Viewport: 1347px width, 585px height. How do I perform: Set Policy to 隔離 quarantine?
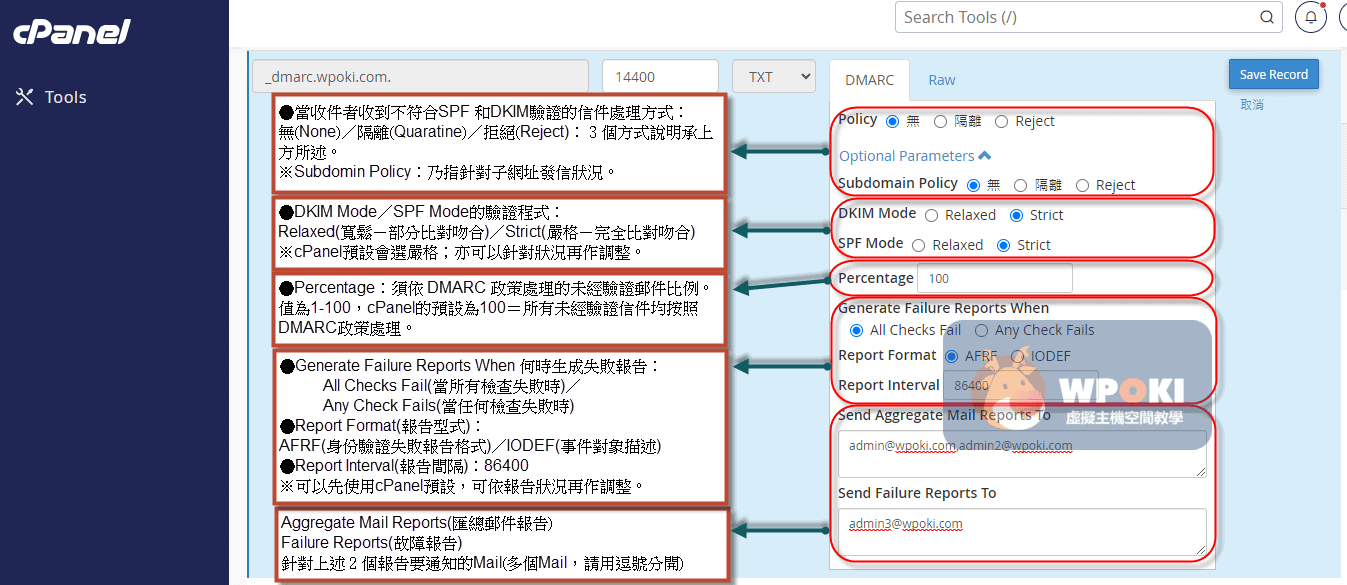tap(940, 122)
